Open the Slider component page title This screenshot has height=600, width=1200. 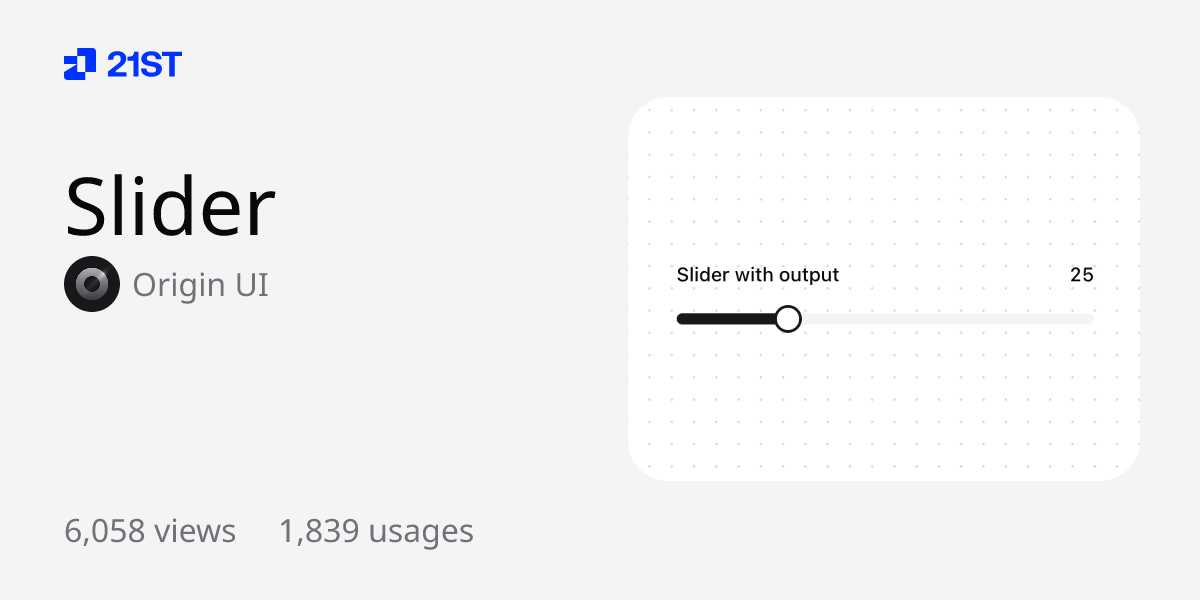click(170, 205)
